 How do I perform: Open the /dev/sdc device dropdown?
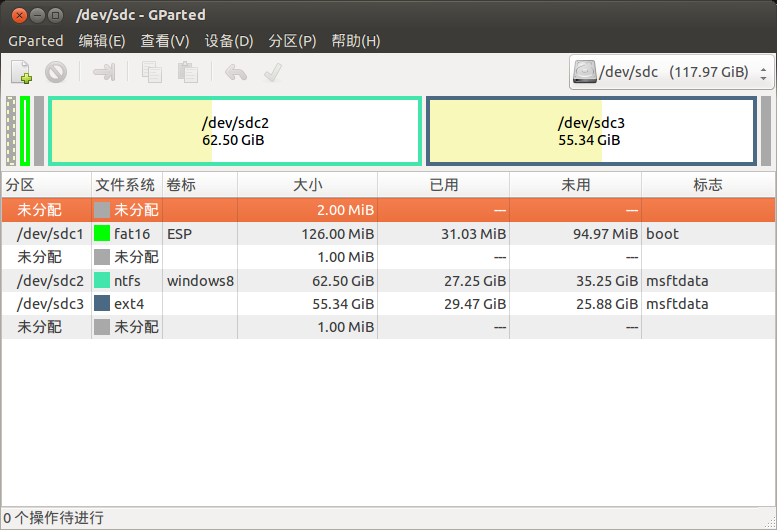pyautogui.click(x=671, y=72)
